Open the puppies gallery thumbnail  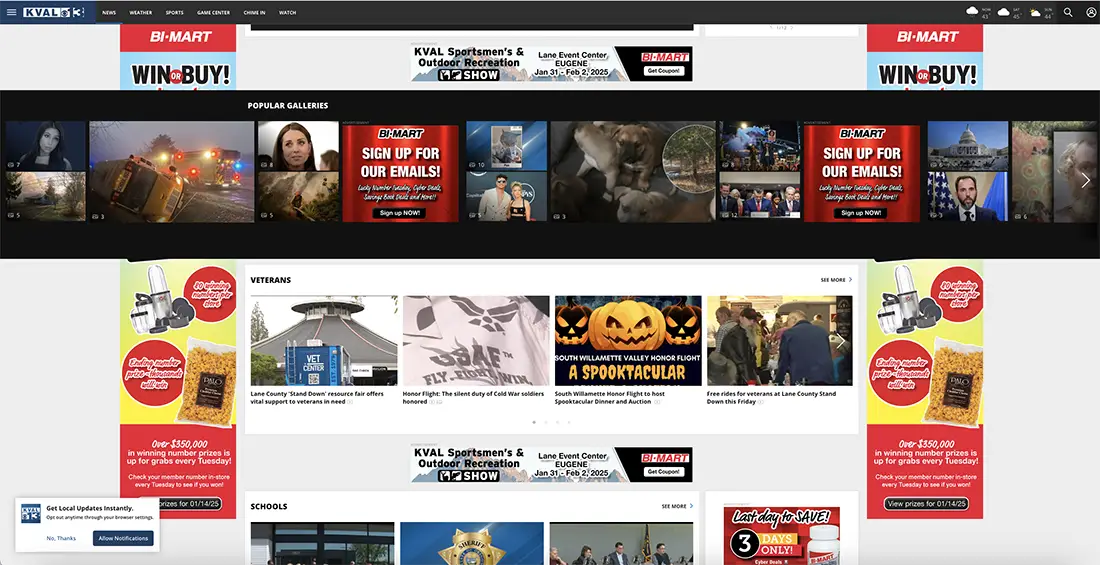coord(633,172)
